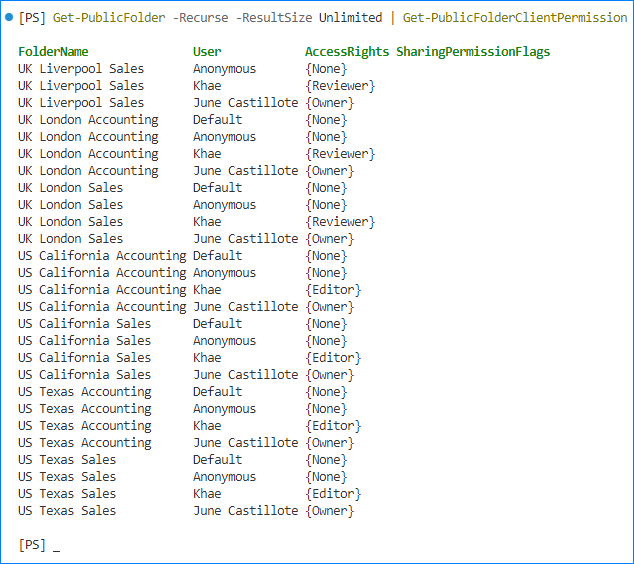Image resolution: width=634 pixels, height=564 pixels.
Task: Click June Castillote in the US California Accounting row
Action: pyautogui.click(x=245, y=306)
